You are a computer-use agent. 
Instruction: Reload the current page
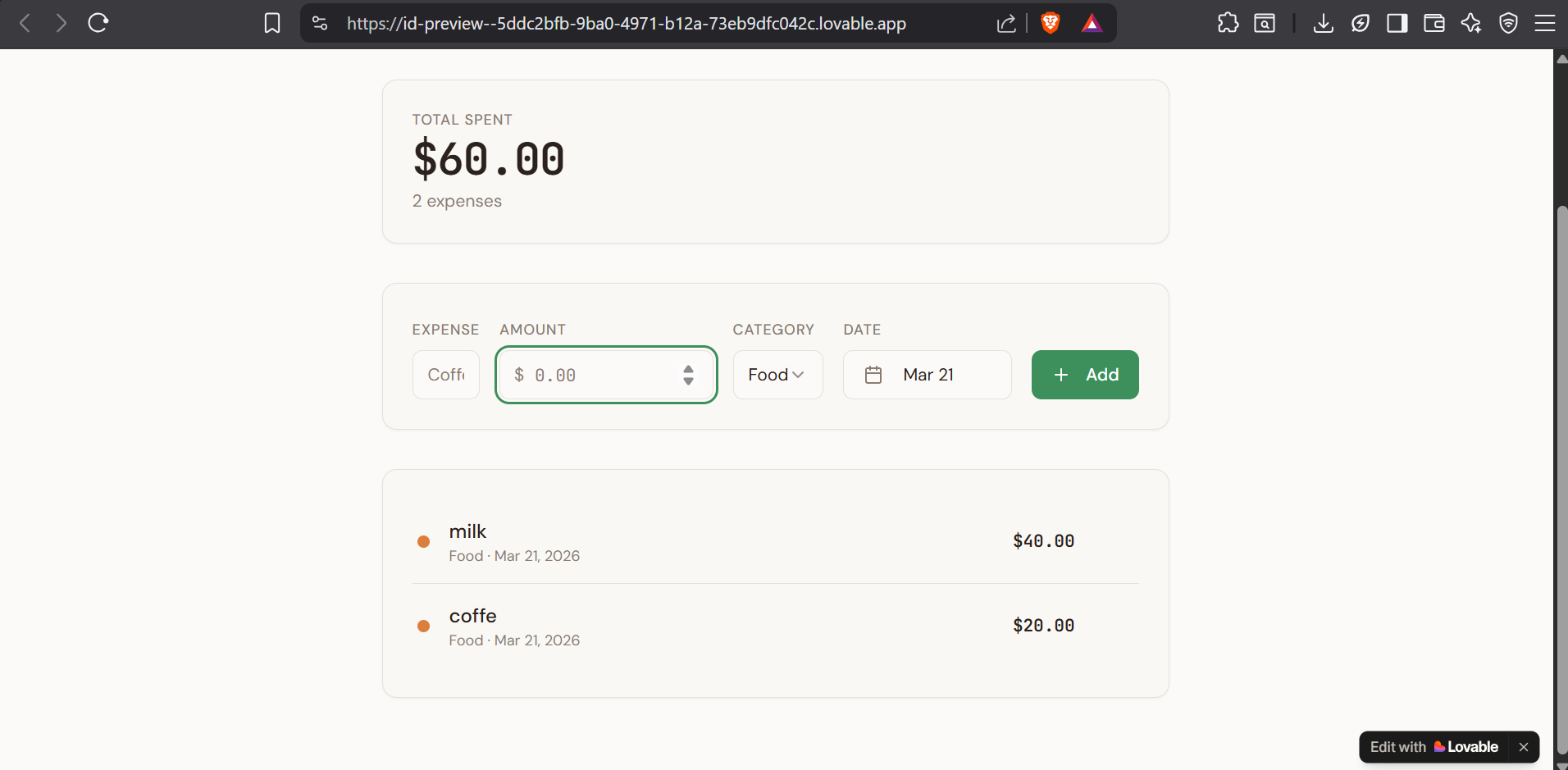coord(98,23)
